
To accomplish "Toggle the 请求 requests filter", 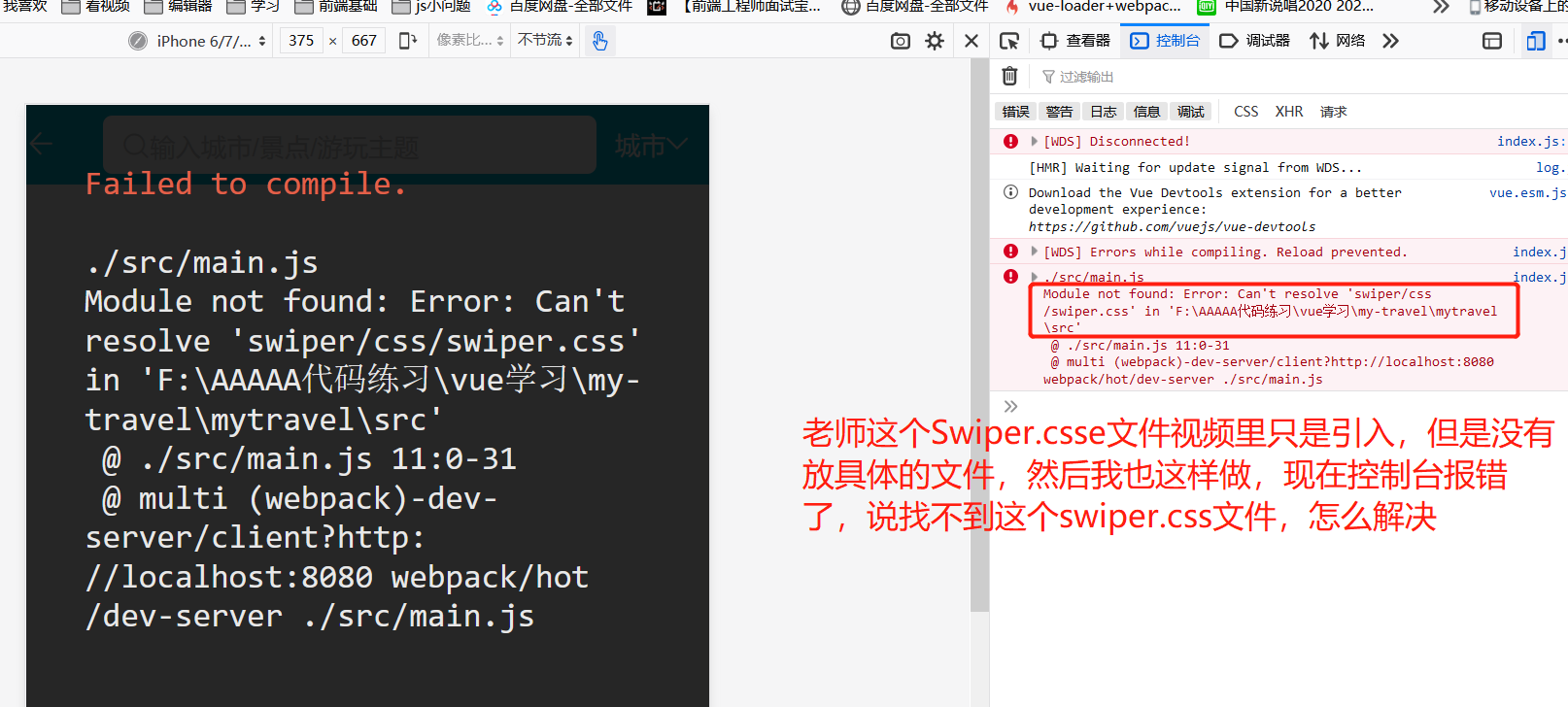I will coord(1333,112).
